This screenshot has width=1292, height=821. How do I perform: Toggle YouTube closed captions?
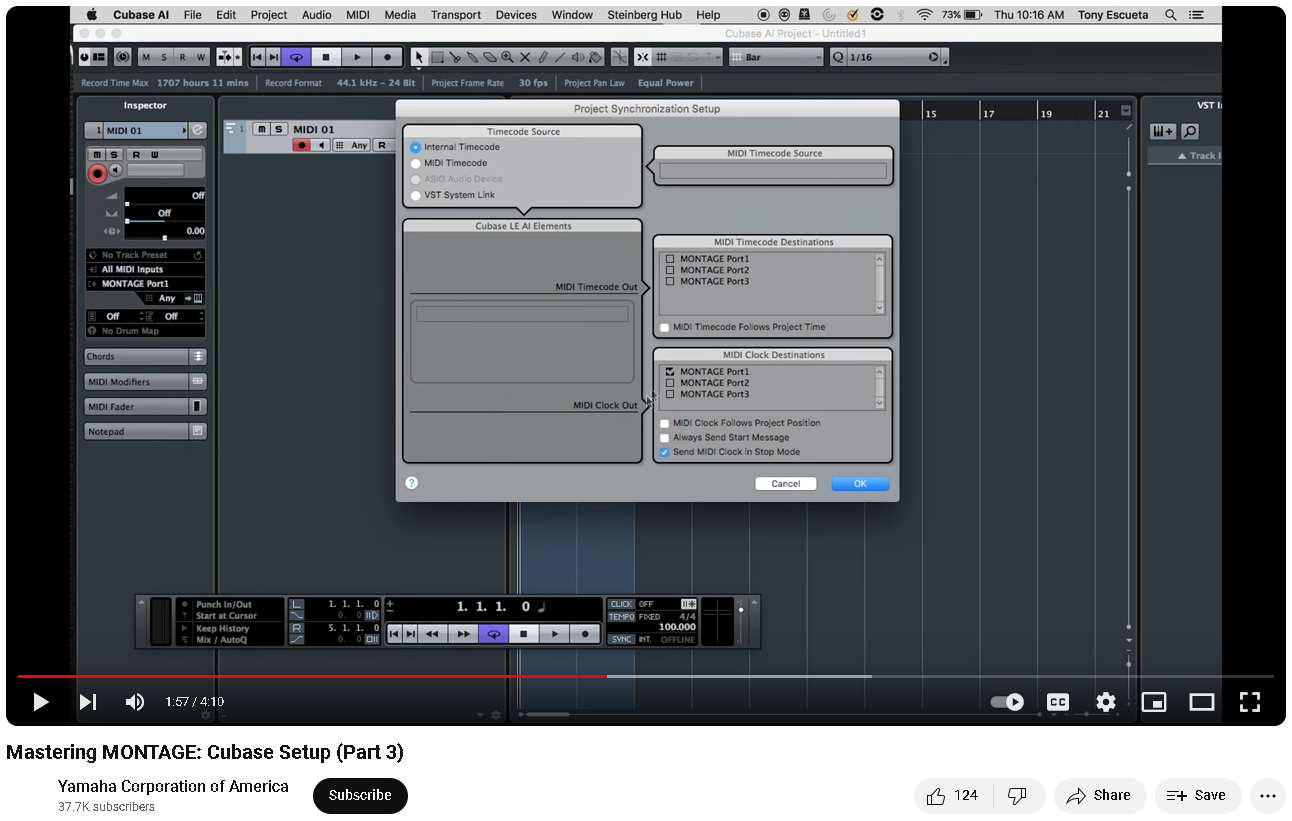click(1058, 702)
